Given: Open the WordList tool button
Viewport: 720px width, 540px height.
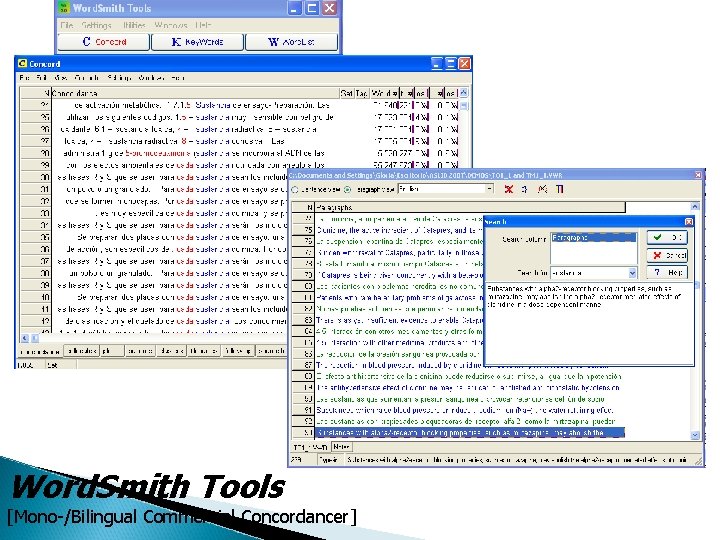Looking at the screenshot, I should [x=292, y=42].
